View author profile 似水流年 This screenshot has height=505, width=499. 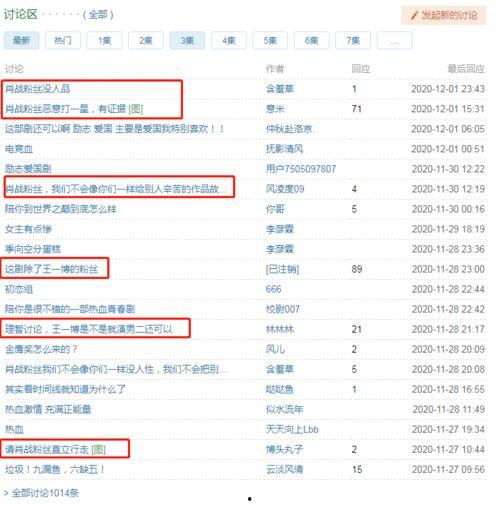click(x=284, y=409)
